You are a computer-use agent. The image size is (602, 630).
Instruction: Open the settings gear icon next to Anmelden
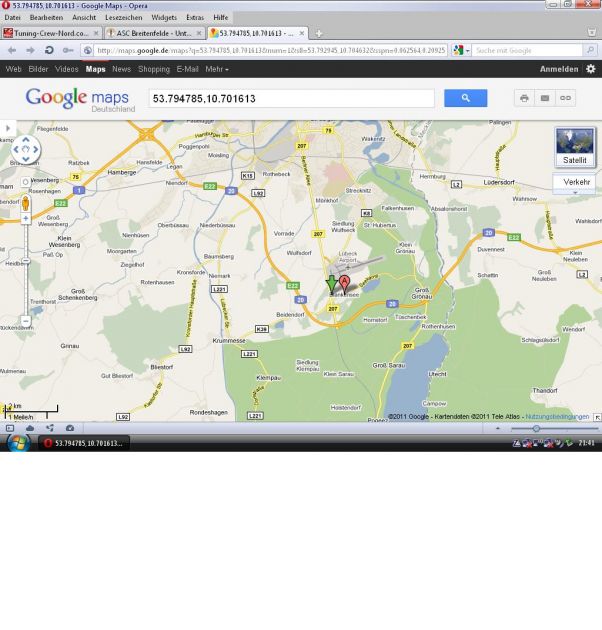click(x=590, y=69)
